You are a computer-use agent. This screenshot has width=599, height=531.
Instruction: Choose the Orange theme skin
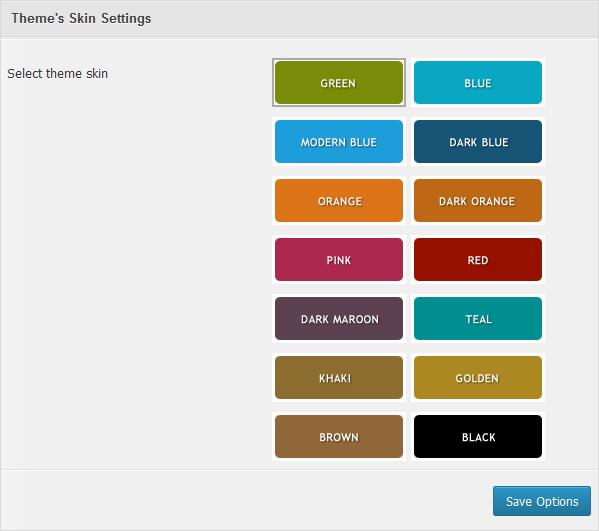point(339,201)
